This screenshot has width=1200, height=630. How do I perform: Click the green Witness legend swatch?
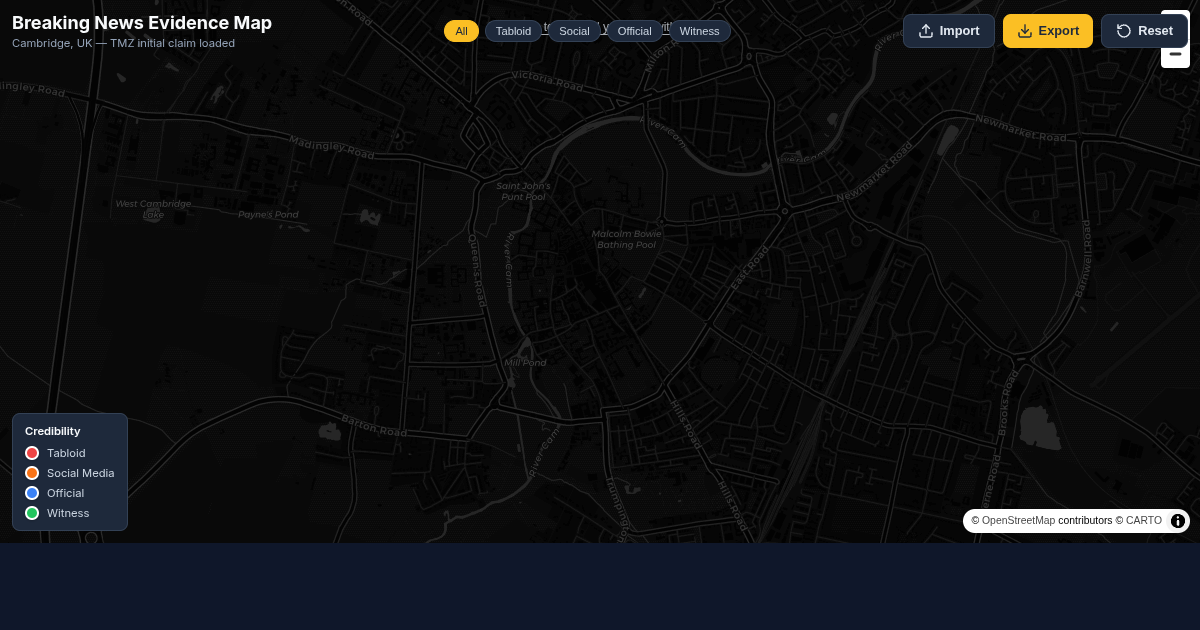point(32,513)
